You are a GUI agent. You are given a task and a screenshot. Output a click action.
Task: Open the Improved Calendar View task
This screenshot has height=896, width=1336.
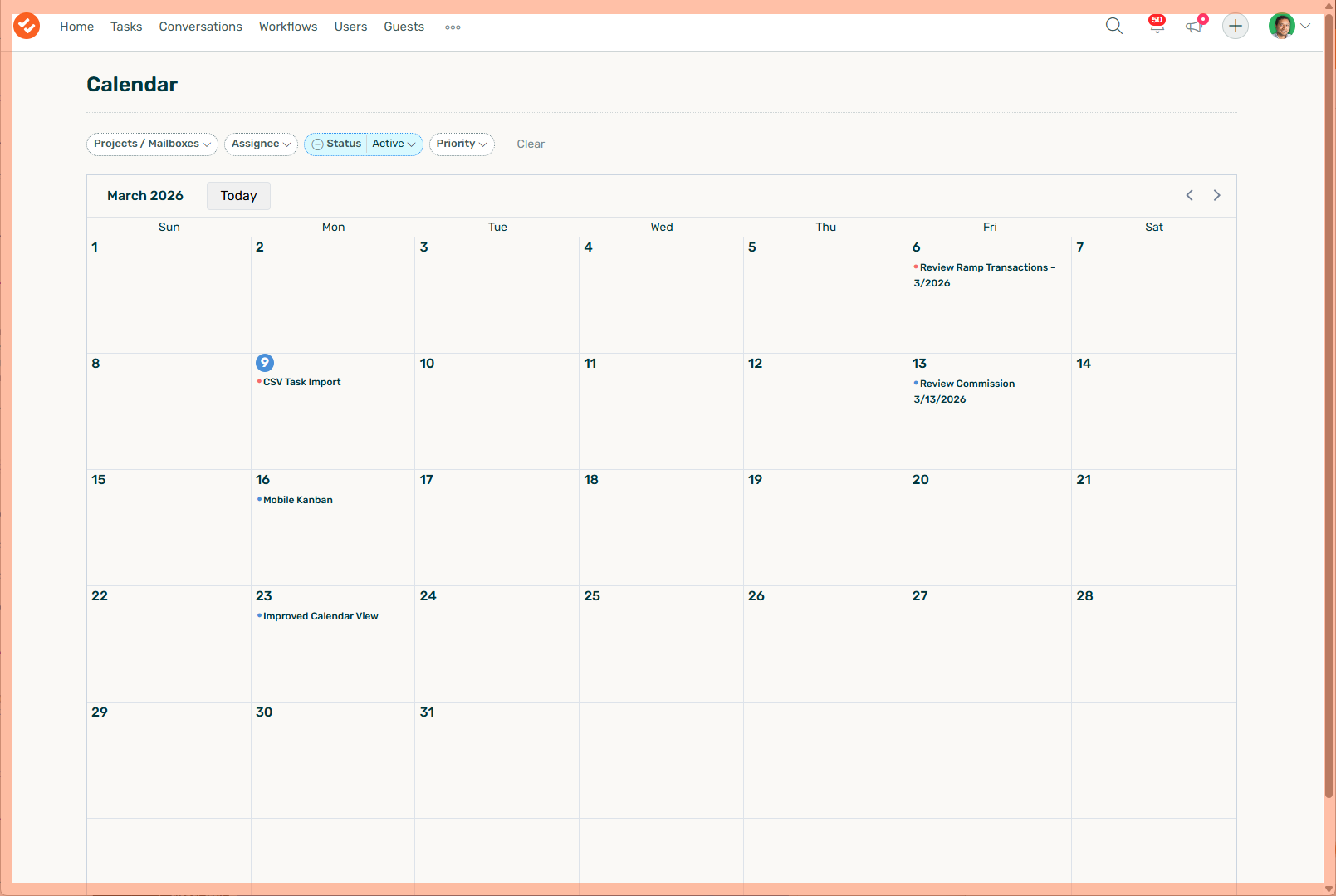coord(321,617)
